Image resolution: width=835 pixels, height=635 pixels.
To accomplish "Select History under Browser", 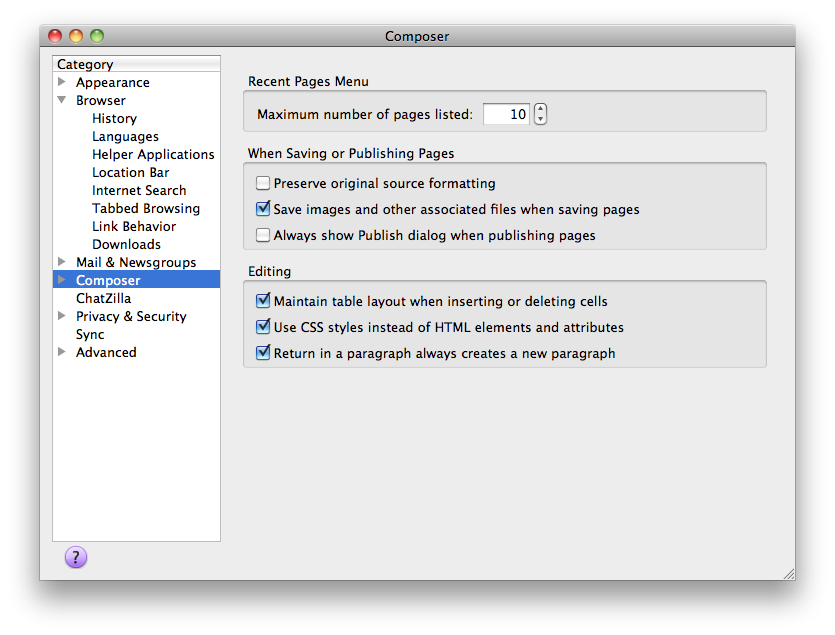I will [x=114, y=118].
